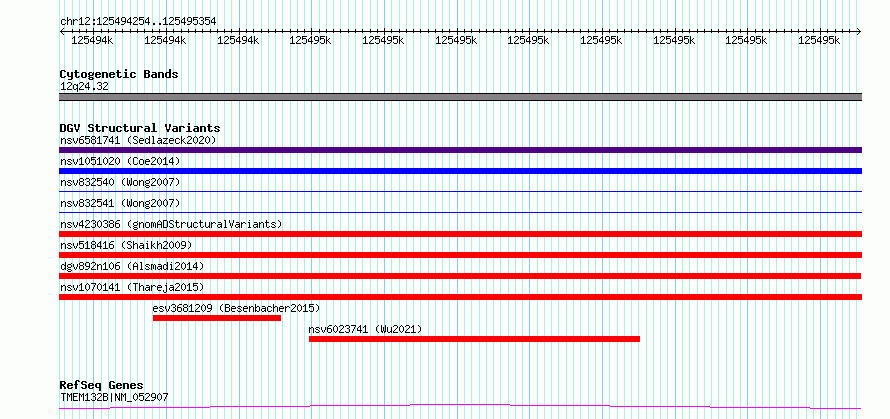
Task: Click the nsv1070141 (Thareja2015) label
Action: [132, 287]
